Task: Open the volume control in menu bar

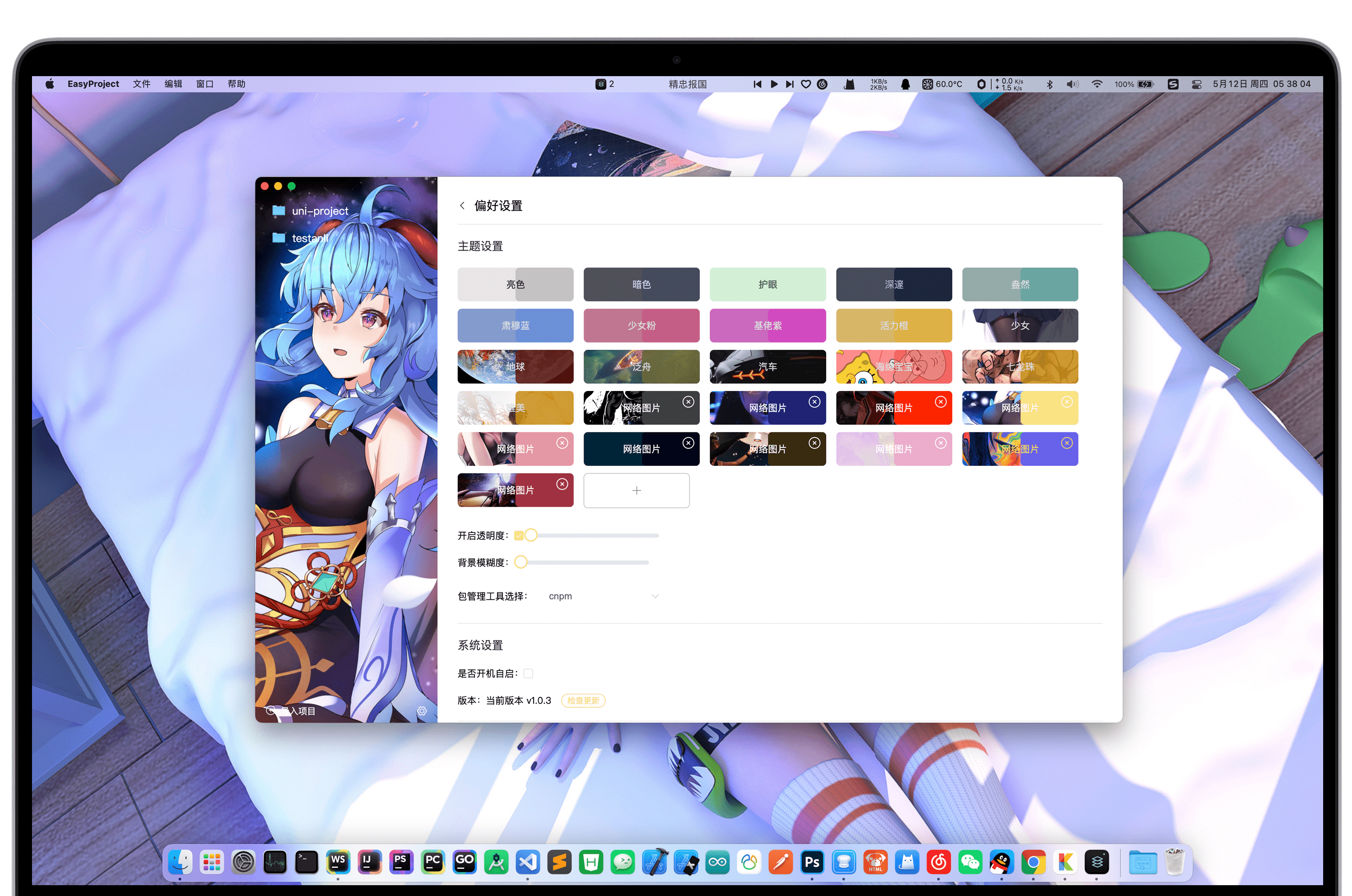Action: coord(1073,84)
